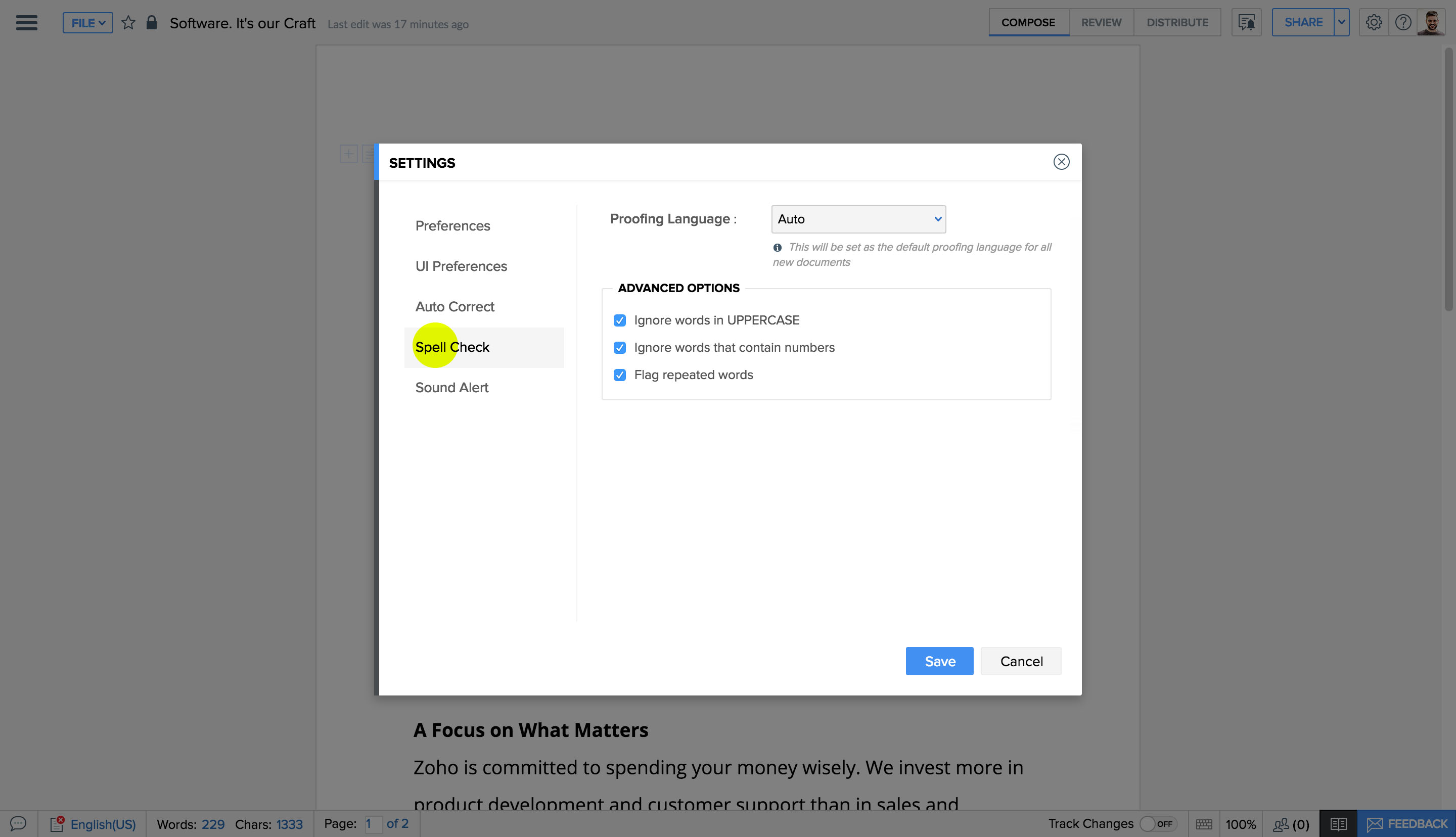The height and width of the screenshot is (837, 1456).
Task: Open the help question mark icon
Action: pos(1403,22)
